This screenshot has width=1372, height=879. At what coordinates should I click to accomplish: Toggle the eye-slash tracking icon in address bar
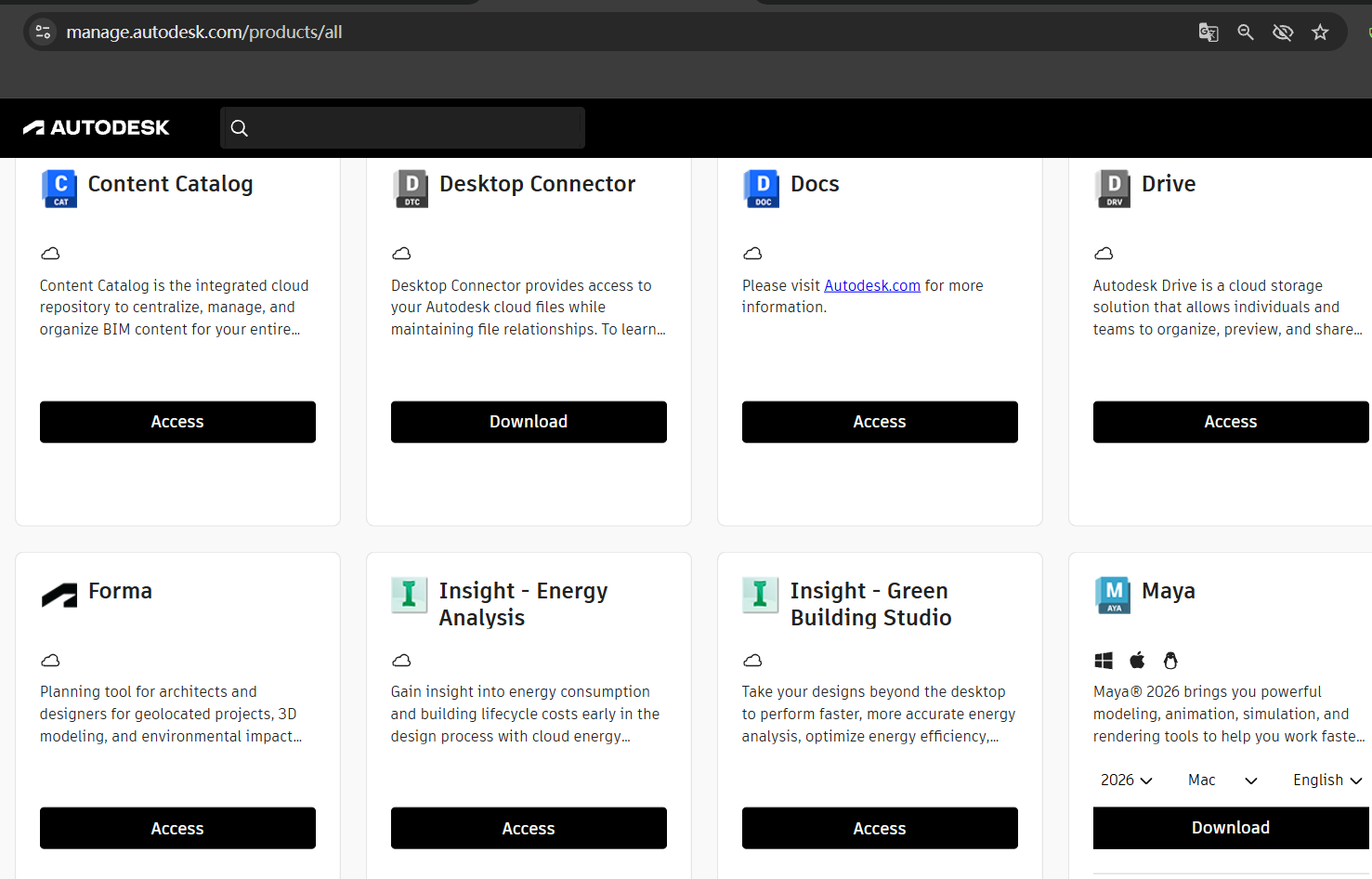1283,33
